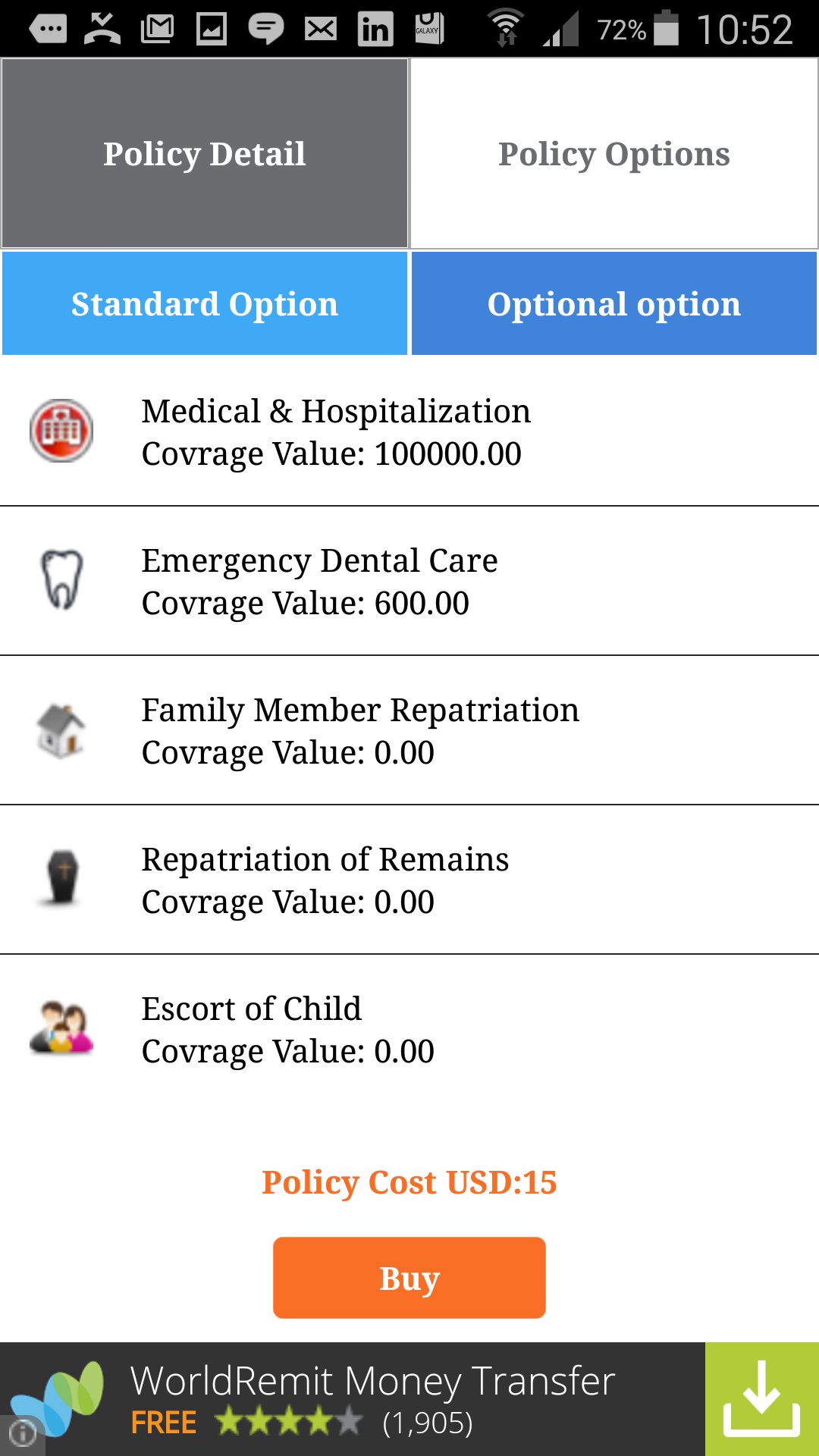The height and width of the screenshot is (1456, 819).
Task: Tap the Repatriation of Remains coffin icon
Action: coord(62,878)
